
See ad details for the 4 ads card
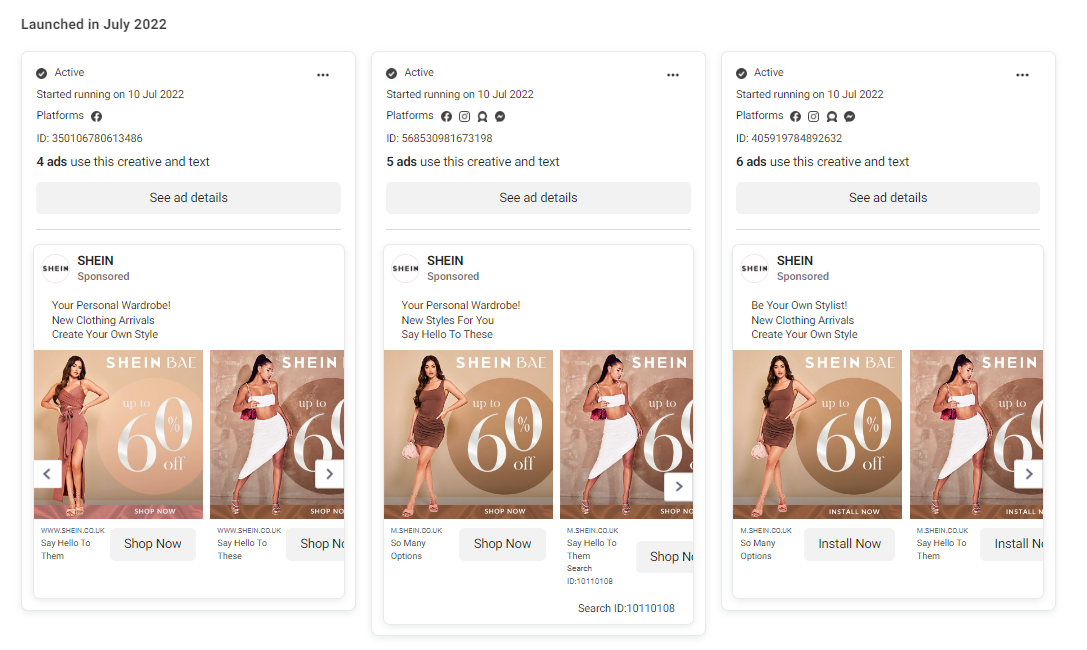pyautogui.click(x=189, y=197)
